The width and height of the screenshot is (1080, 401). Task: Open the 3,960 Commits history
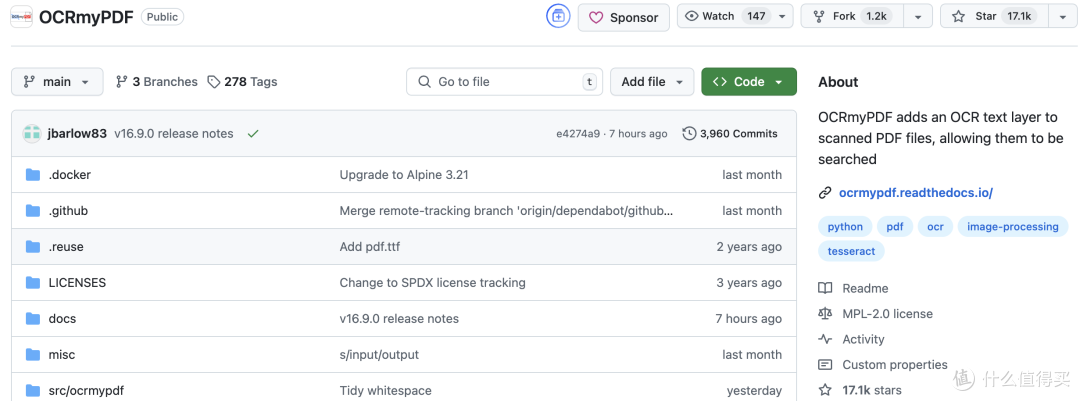tap(730, 134)
